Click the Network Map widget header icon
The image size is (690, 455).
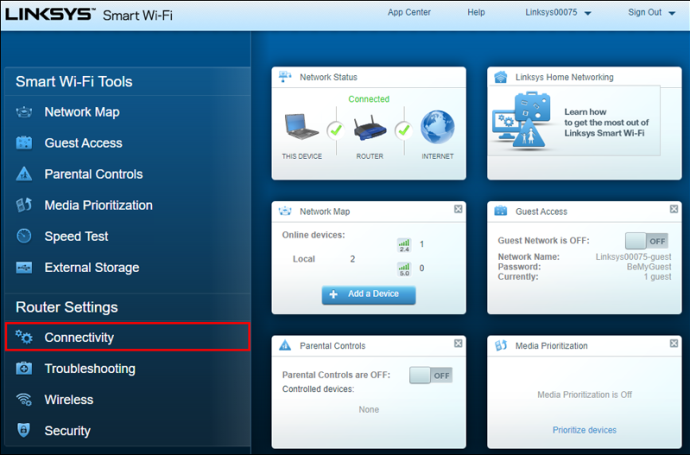(x=285, y=211)
